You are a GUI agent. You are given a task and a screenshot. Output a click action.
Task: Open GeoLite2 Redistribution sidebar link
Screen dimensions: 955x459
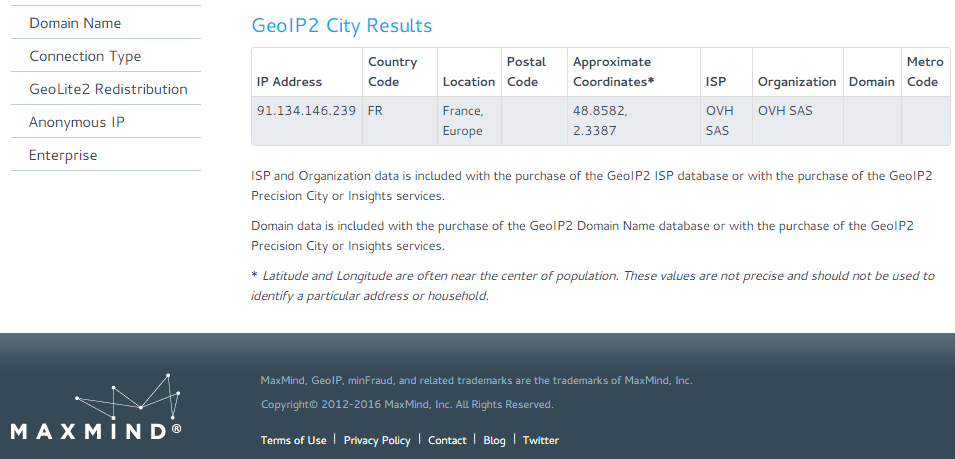click(105, 89)
